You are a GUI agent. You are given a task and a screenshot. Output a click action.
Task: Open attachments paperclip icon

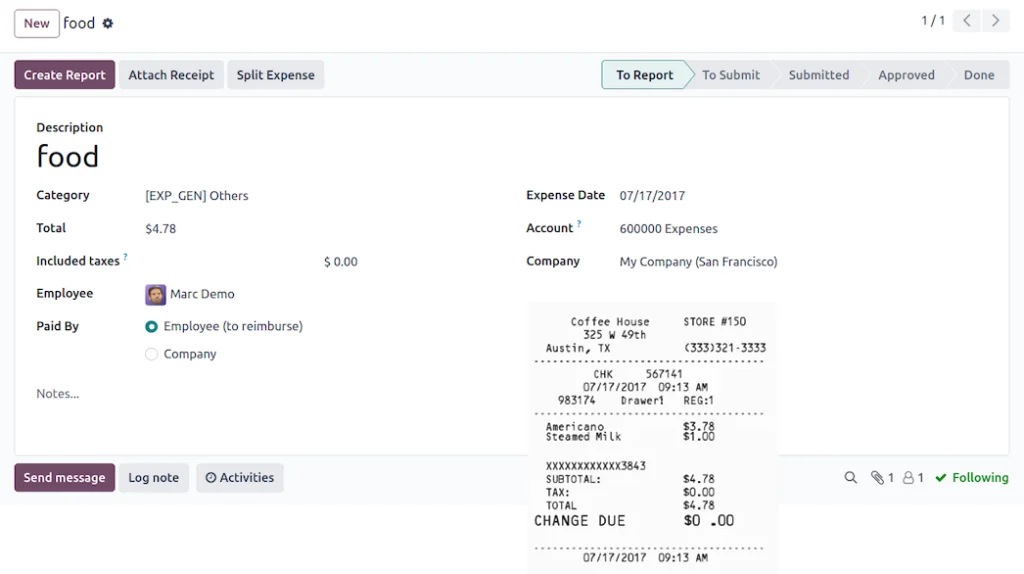(x=877, y=478)
